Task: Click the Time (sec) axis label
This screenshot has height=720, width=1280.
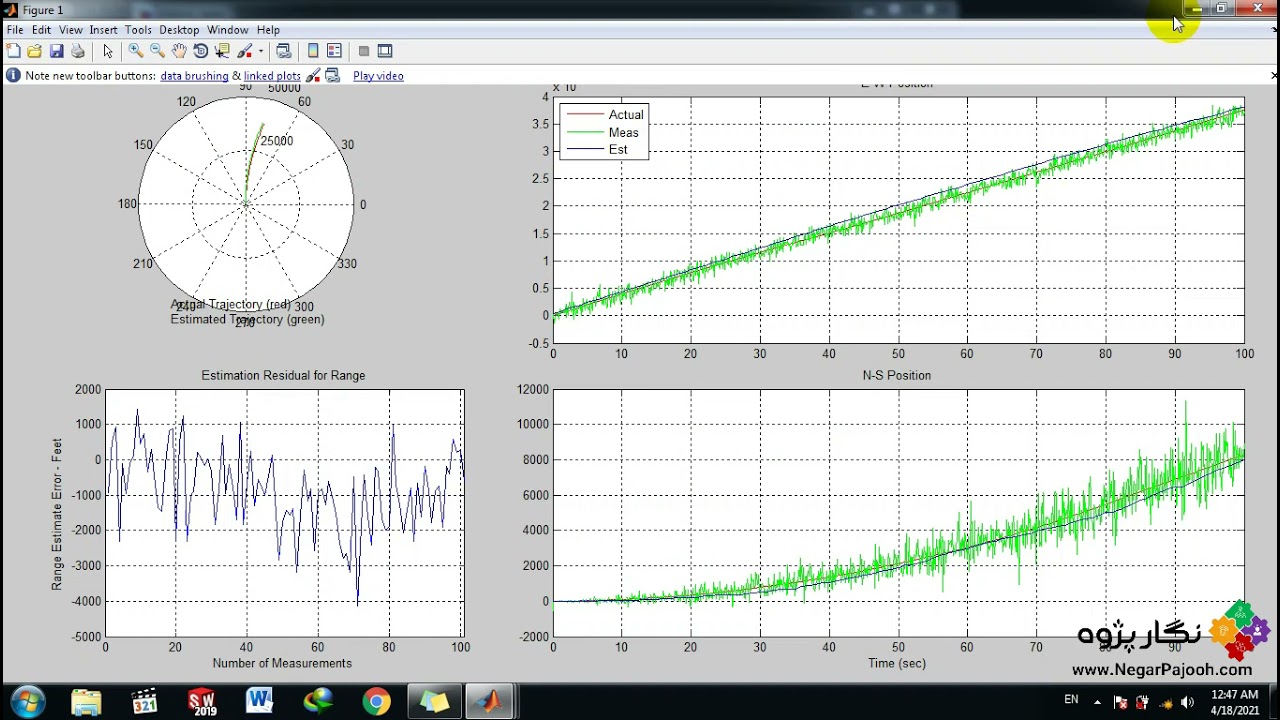Action: (897, 663)
